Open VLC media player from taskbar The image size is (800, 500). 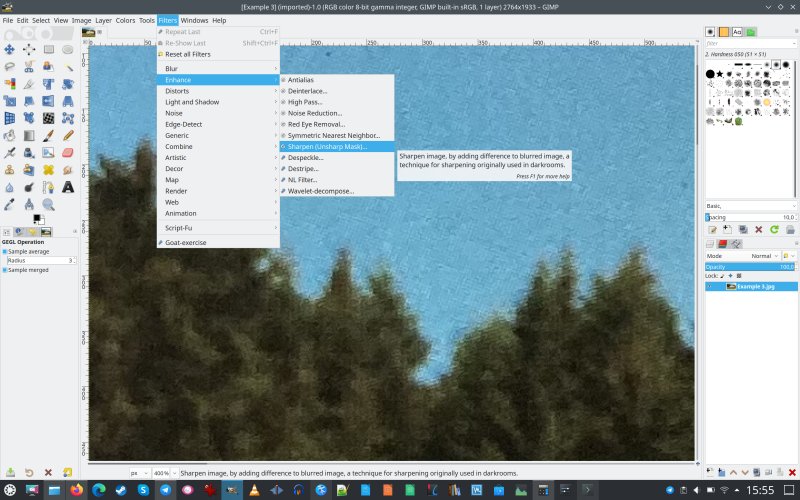click(254, 490)
